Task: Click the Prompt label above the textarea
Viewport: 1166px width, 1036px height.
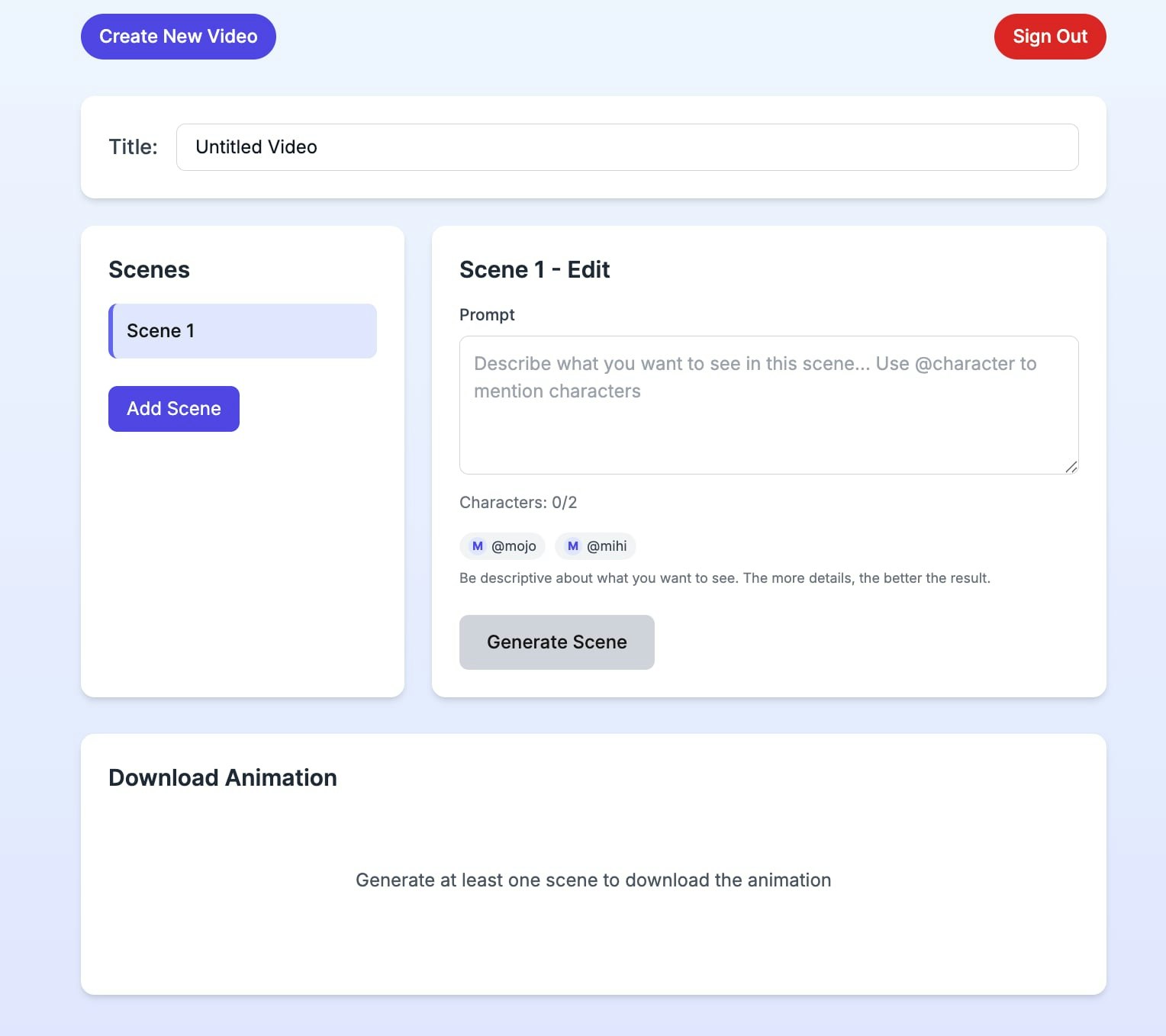Action: tap(487, 315)
